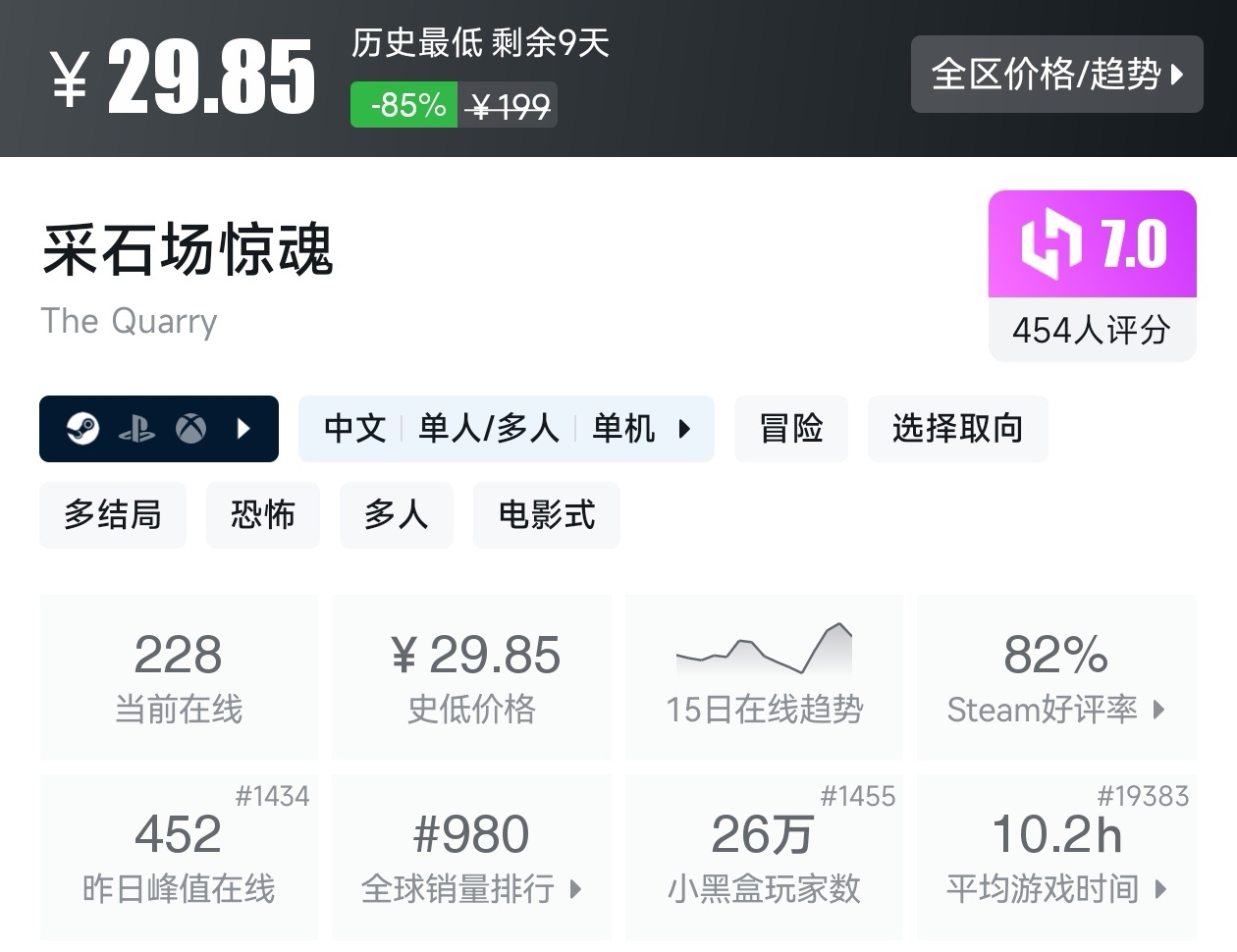Open the 昨日峰值在线 stats card
This screenshot has height=952, width=1237.
coord(179,854)
